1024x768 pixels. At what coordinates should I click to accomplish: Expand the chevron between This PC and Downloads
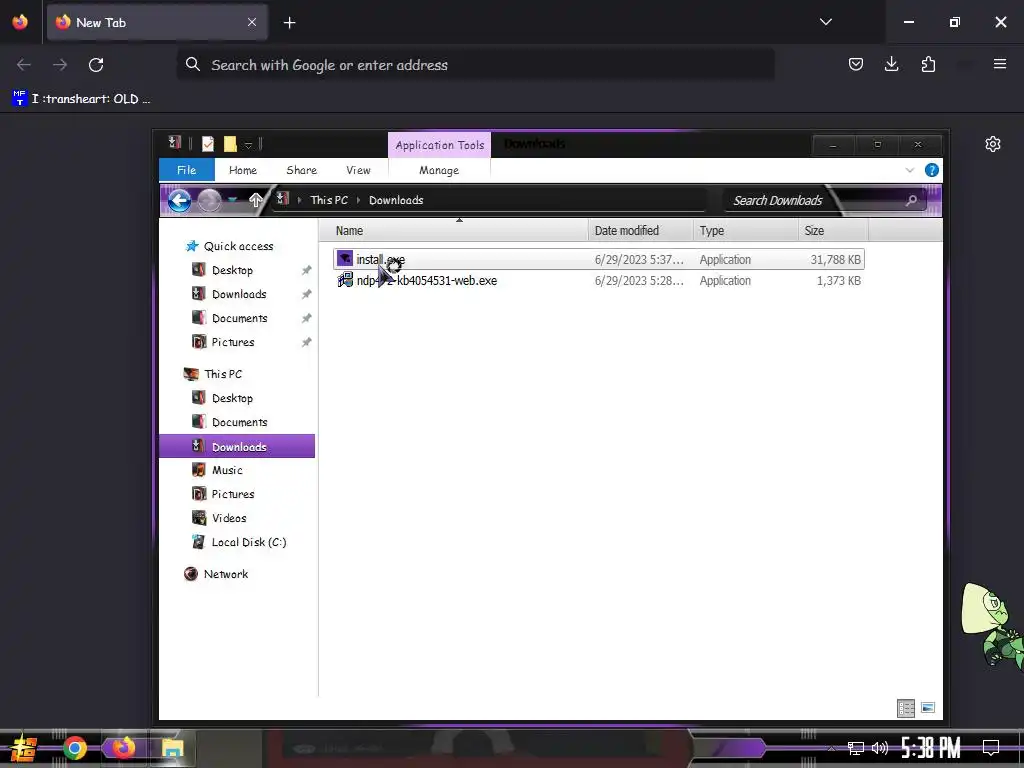pyautogui.click(x=358, y=200)
